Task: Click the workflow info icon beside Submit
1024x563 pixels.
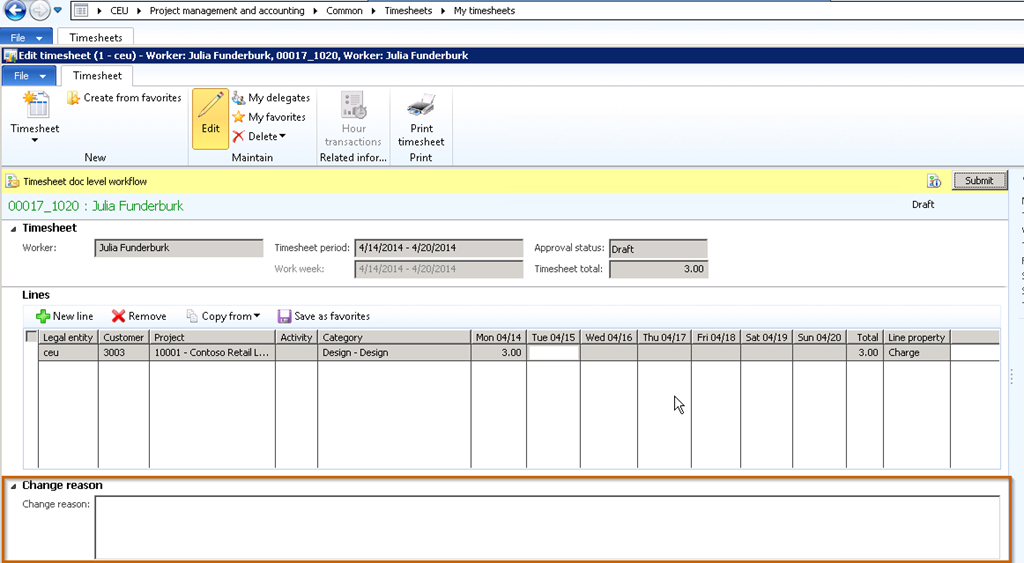Action: 934,181
